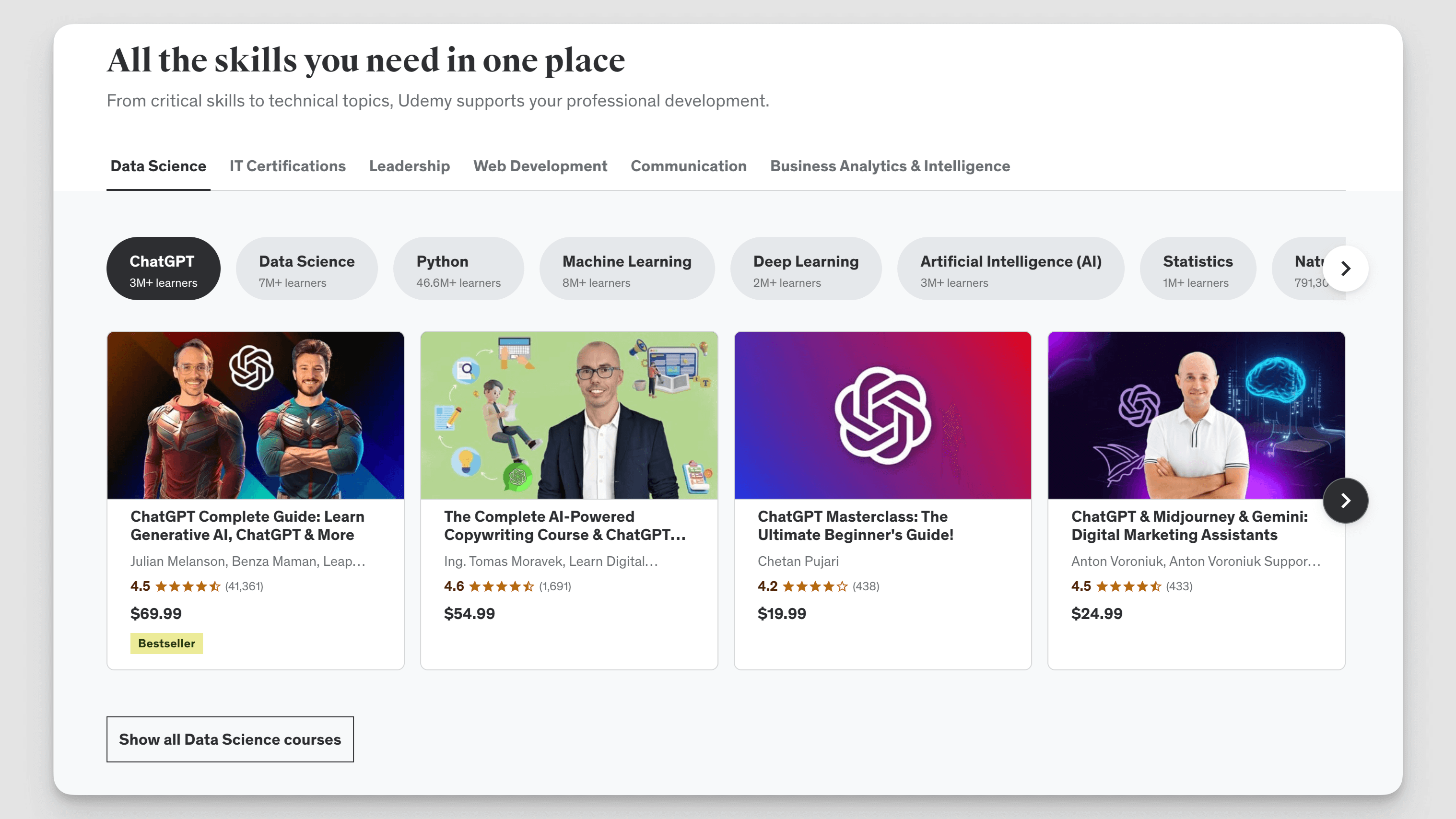Click Show all Data Science courses
The width and height of the screenshot is (1456, 819).
(x=229, y=739)
